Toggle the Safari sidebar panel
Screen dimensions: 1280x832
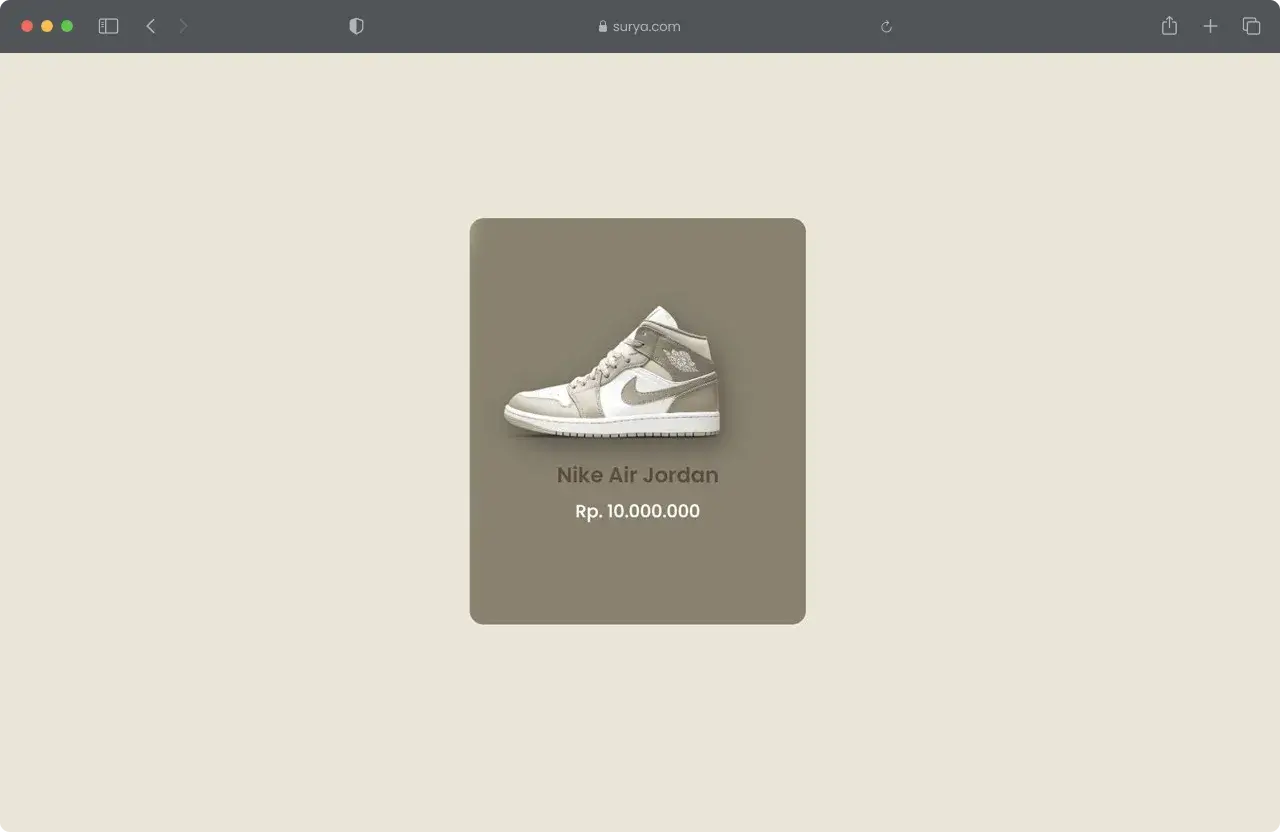[108, 26]
